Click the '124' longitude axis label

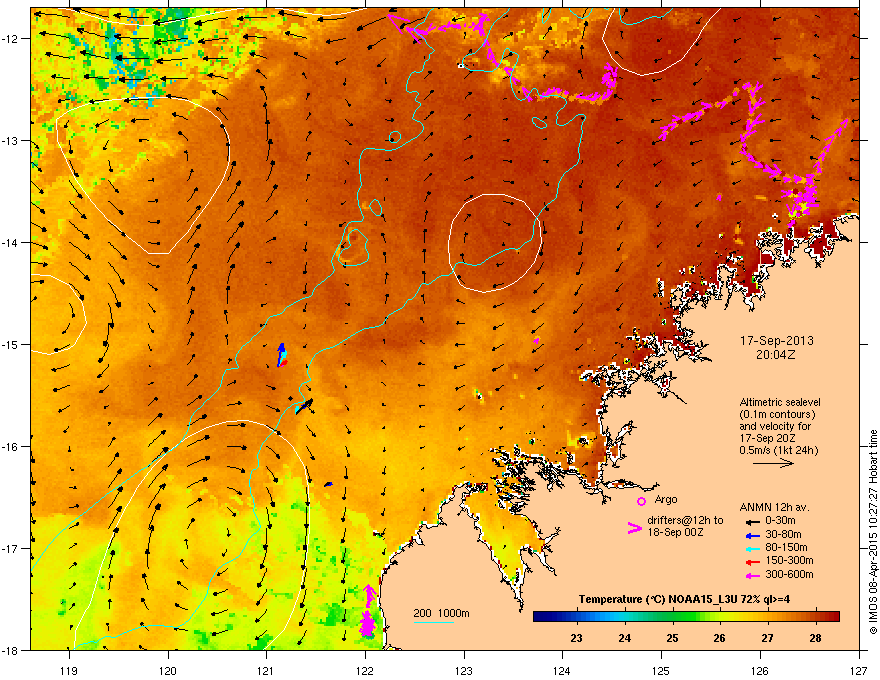[562, 670]
